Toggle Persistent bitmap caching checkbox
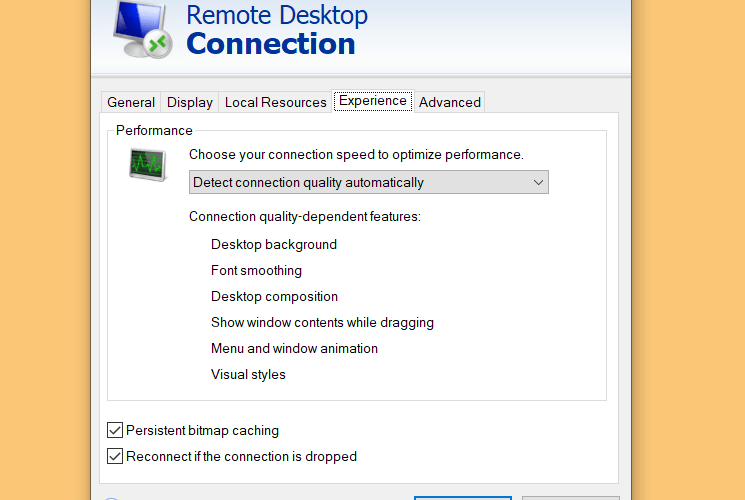Viewport: 745px width, 500px height. [x=115, y=430]
